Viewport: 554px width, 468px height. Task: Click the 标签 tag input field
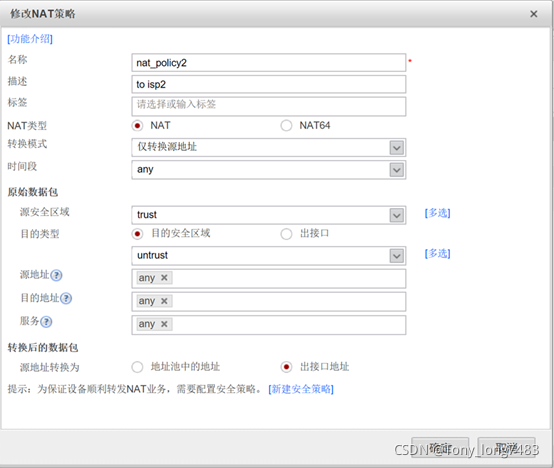pyautogui.click(x=269, y=106)
